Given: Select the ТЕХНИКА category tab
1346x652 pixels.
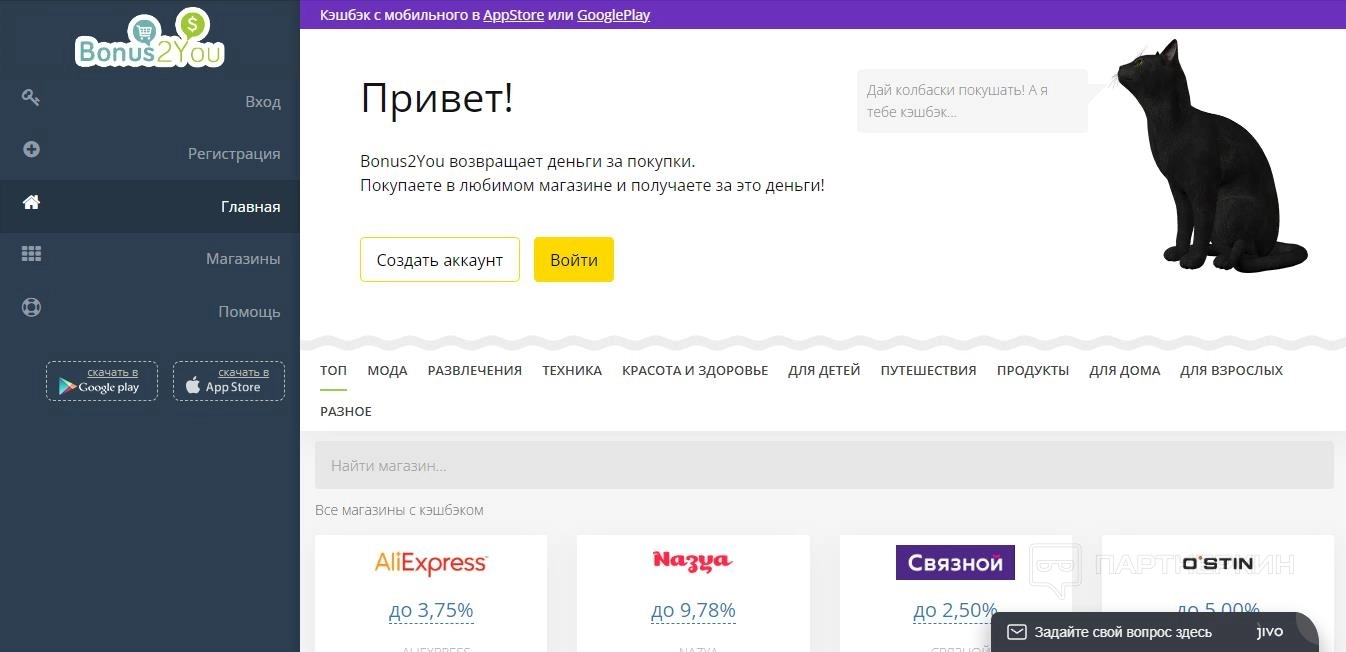Looking at the screenshot, I should coord(572,370).
